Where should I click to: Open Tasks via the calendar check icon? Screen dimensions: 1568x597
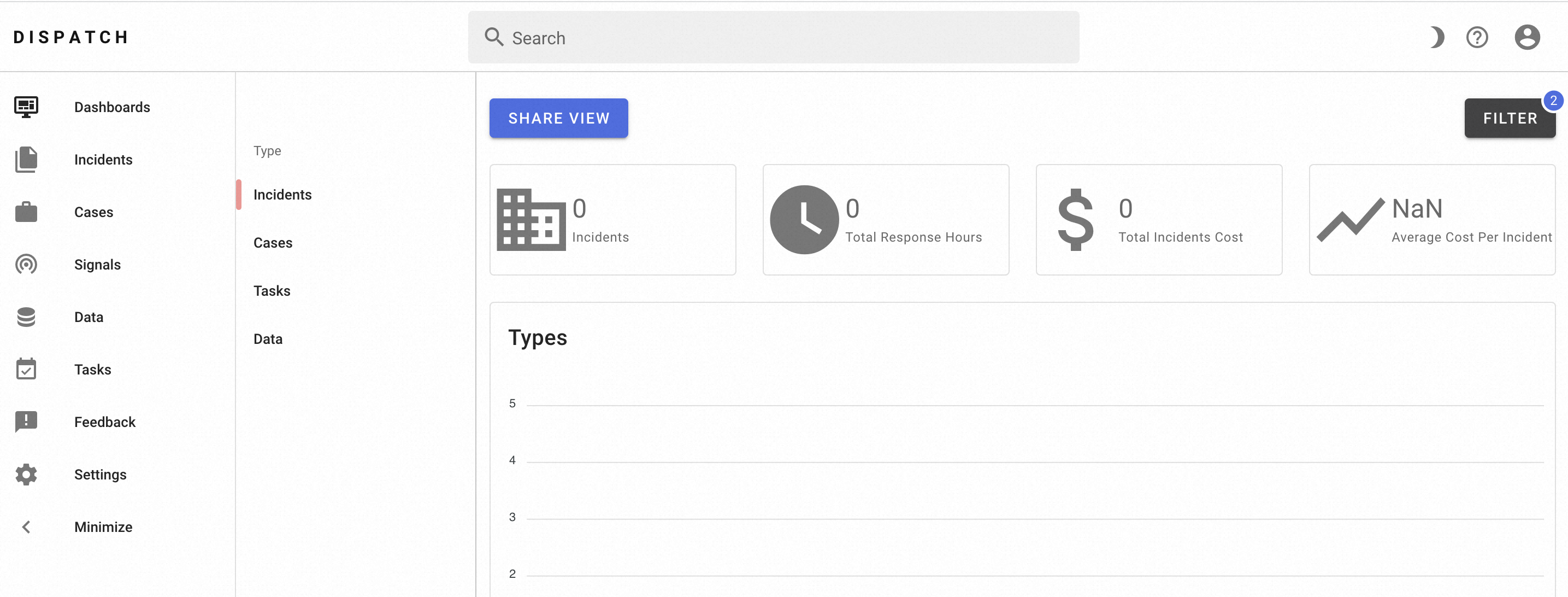pos(26,369)
